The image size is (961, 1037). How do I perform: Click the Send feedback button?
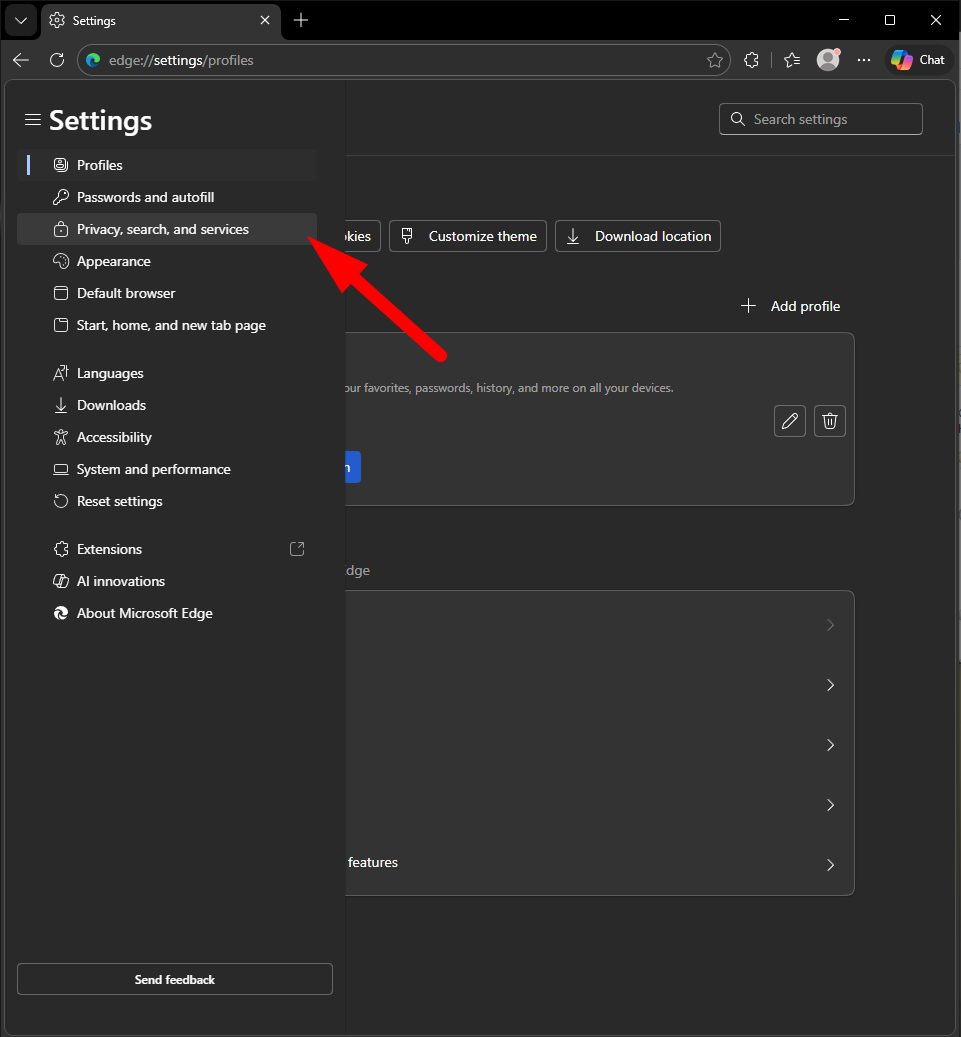(x=175, y=979)
